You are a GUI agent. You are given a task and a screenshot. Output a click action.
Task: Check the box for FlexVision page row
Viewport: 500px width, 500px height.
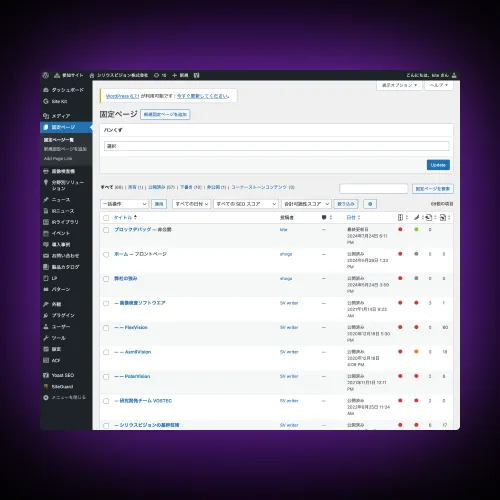[x=106, y=328]
